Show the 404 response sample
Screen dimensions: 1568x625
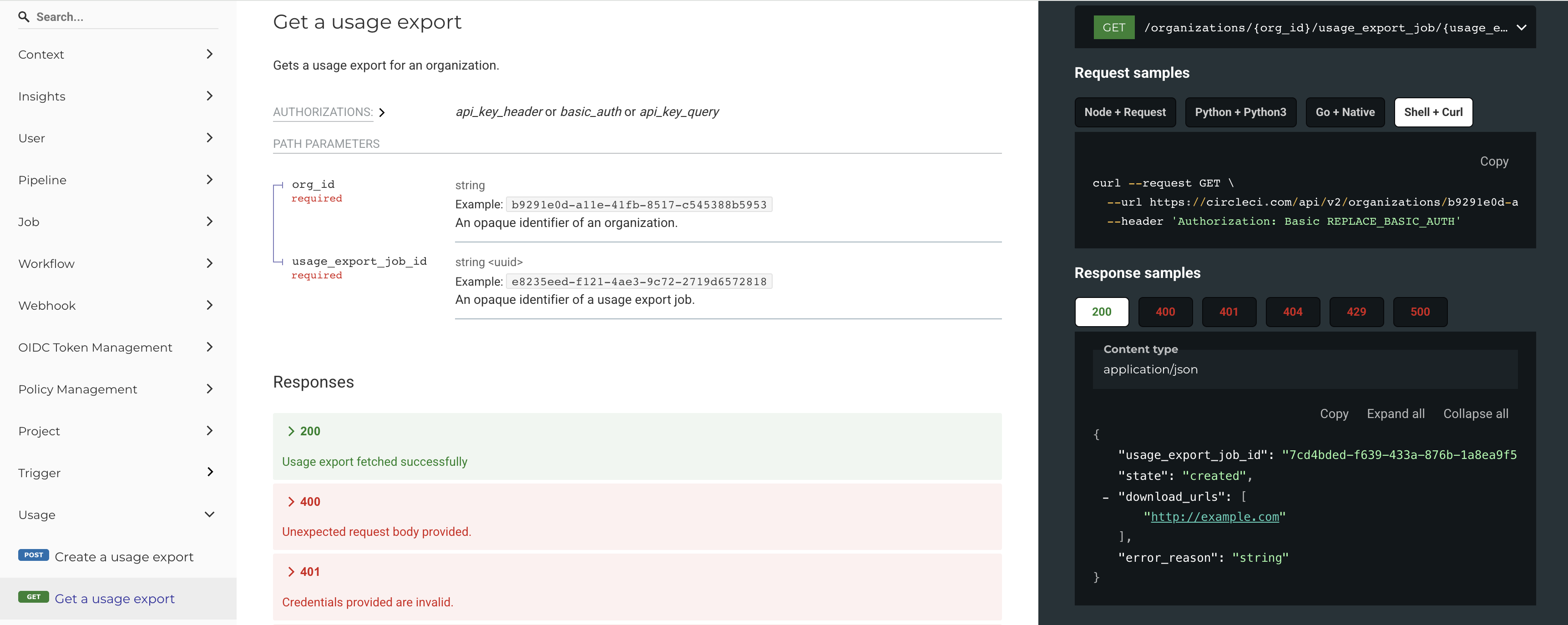coord(1292,312)
